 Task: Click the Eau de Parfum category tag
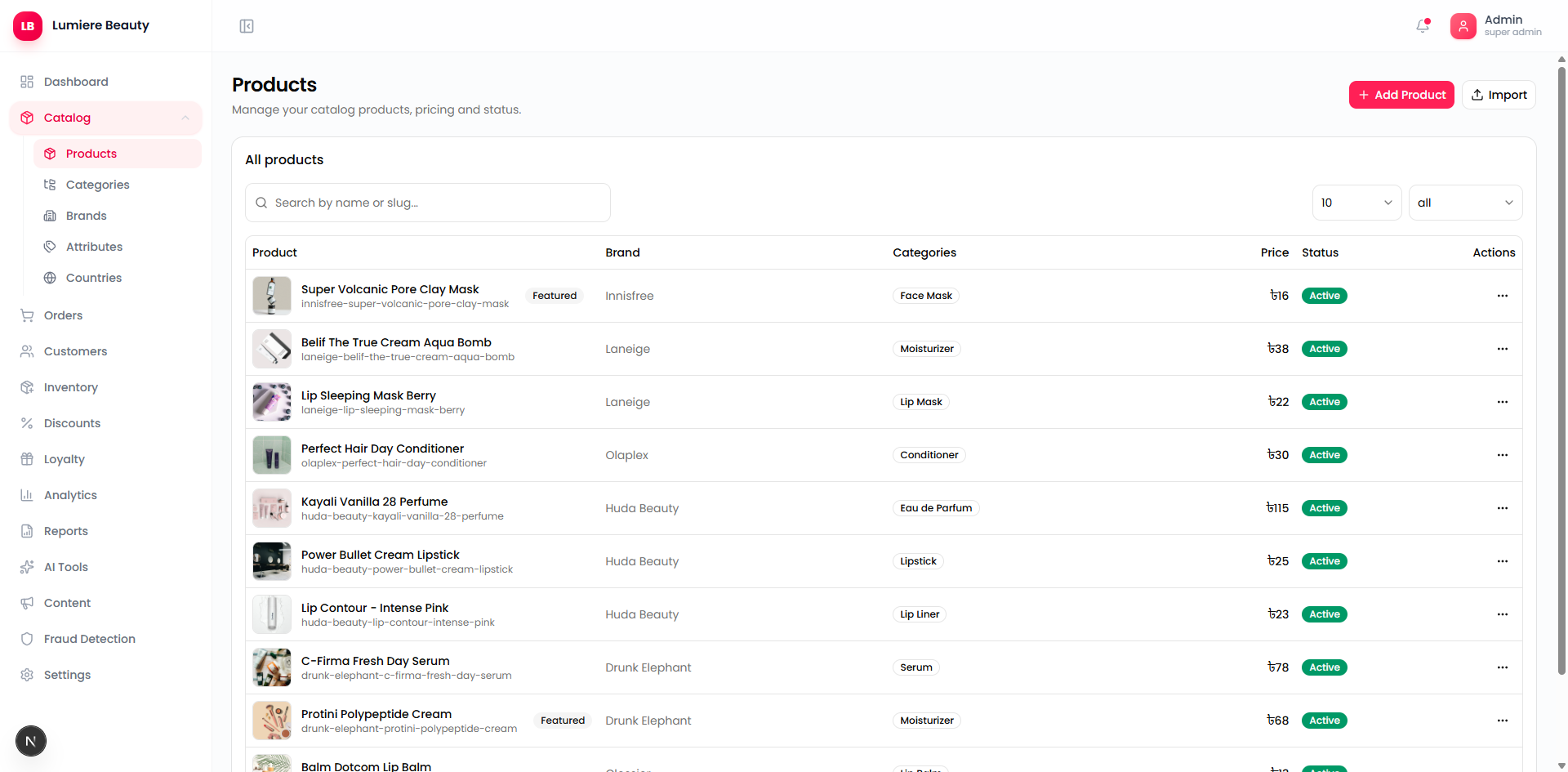(x=936, y=508)
